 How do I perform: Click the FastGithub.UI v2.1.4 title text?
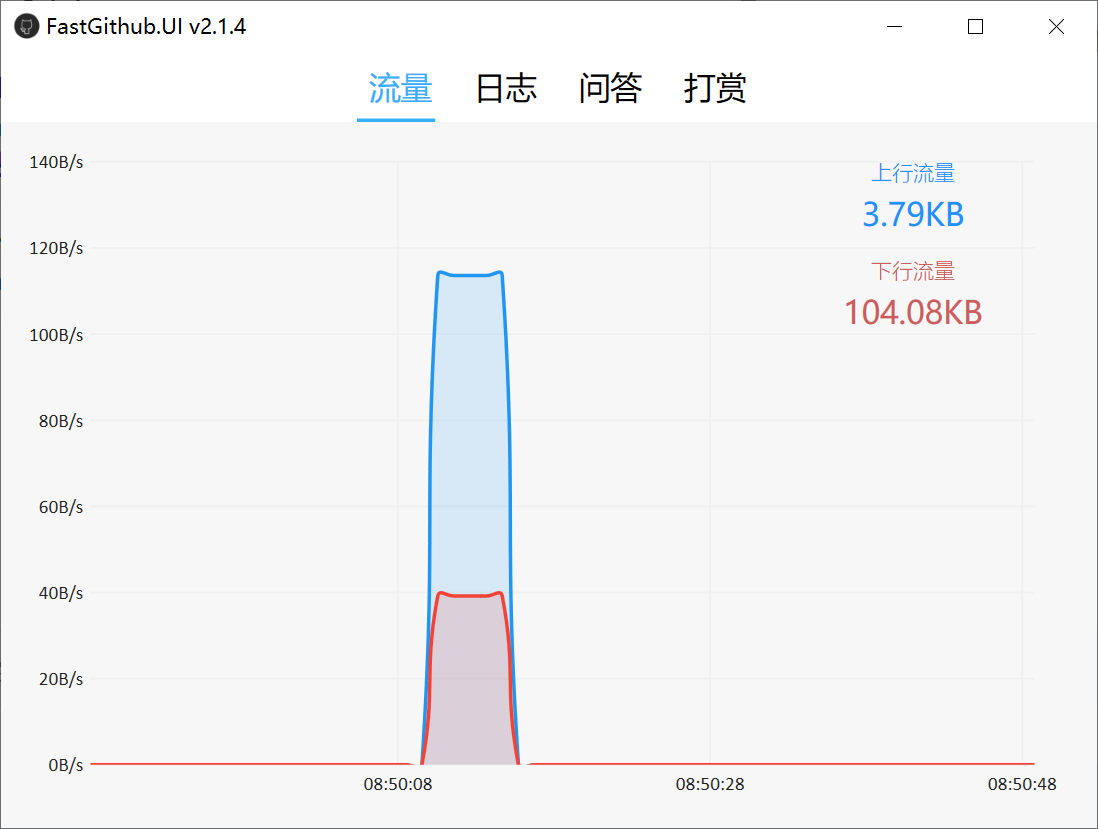(x=146, y=27)
